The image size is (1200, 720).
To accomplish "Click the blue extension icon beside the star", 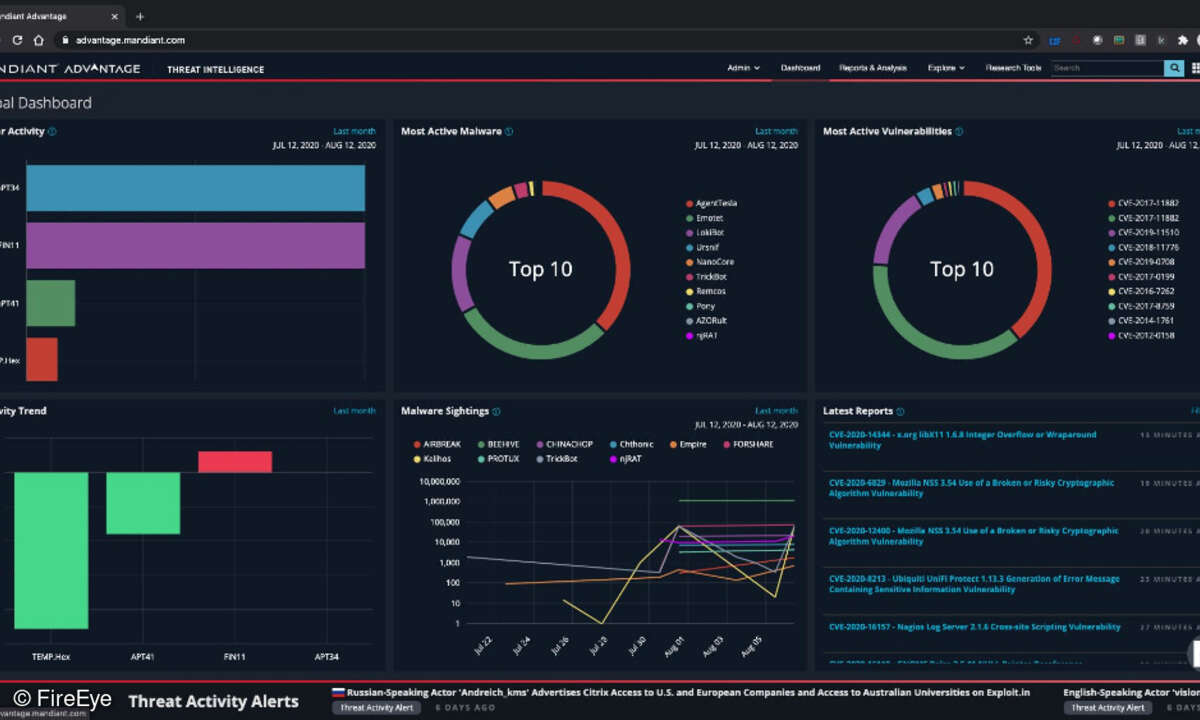I will pos(1054,40).
